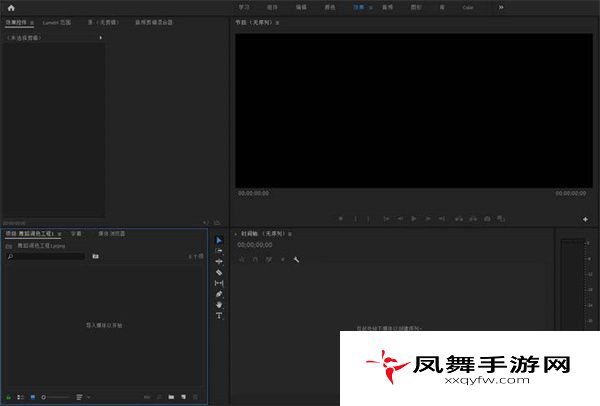Open the 节目 (无序列) panel menu icon
Screen dimensions: 600x406
click(x=277, y=23)
